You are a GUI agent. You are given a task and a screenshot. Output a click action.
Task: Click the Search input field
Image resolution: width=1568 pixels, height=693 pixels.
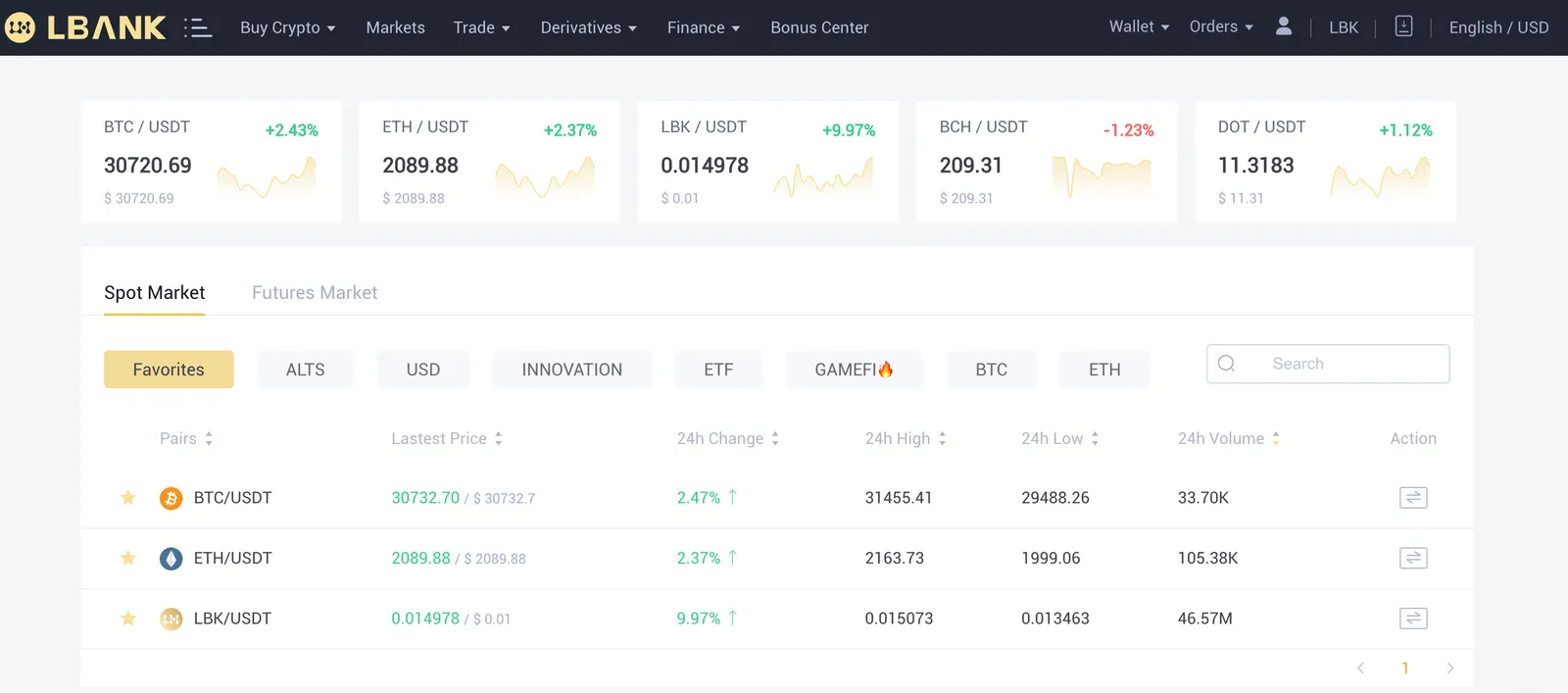click(1328, 364)
